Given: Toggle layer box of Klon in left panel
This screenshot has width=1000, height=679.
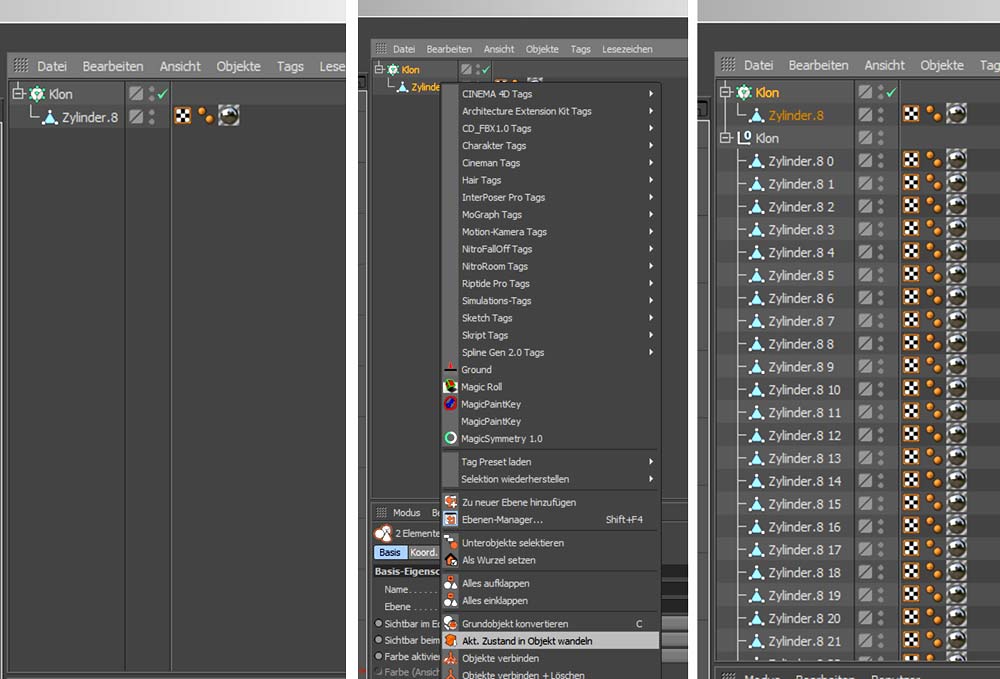Looking at the screenshot, I should [136, 94].
